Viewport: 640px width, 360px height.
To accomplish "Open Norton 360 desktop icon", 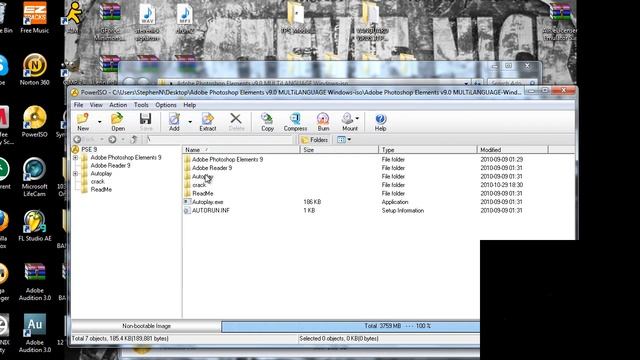I will pyautogui.click(x=34, y=70).
